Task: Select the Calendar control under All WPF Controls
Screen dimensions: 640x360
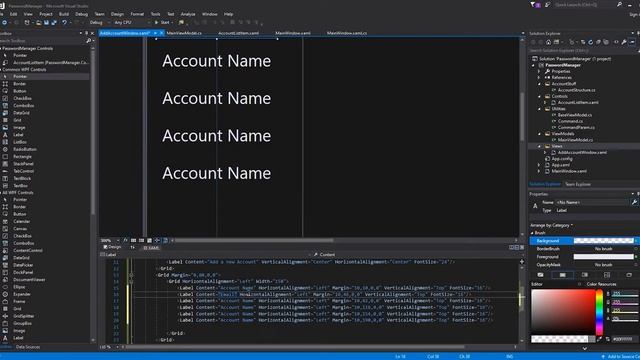Action: tap(21, 222)
